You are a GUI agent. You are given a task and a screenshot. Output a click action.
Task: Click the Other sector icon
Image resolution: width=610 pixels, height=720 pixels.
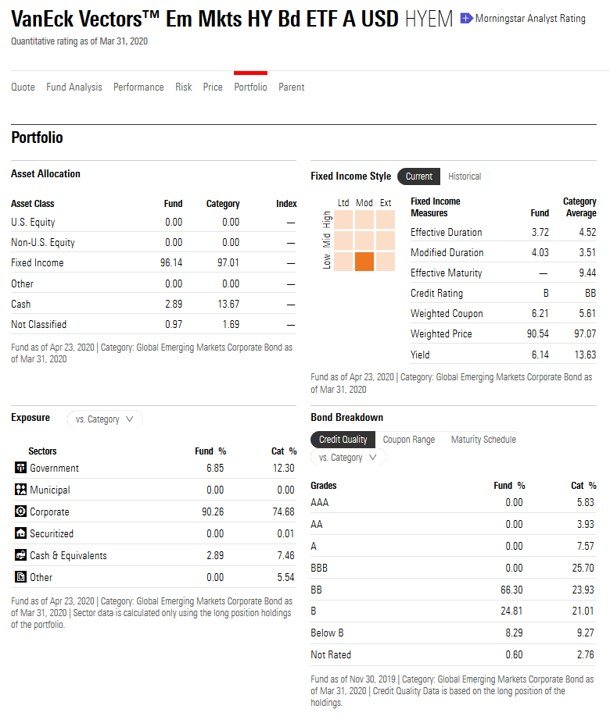pyautogui.click(x=20, y=577)
